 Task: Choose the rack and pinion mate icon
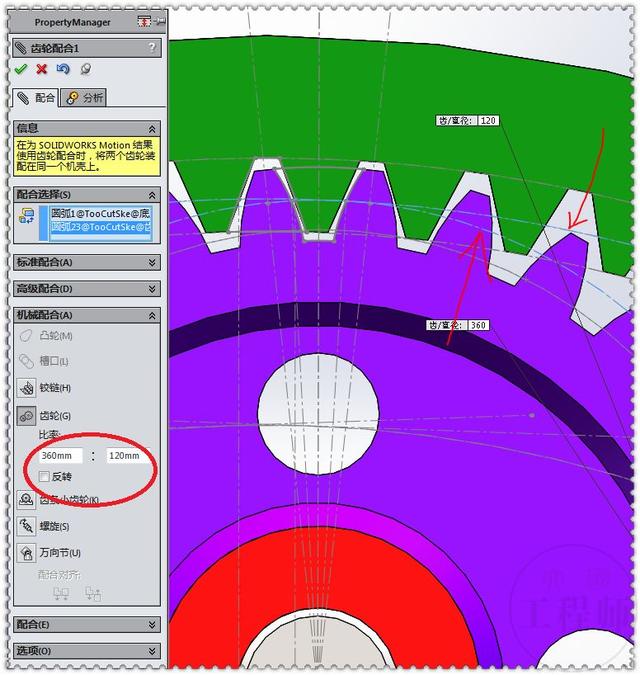26,499
